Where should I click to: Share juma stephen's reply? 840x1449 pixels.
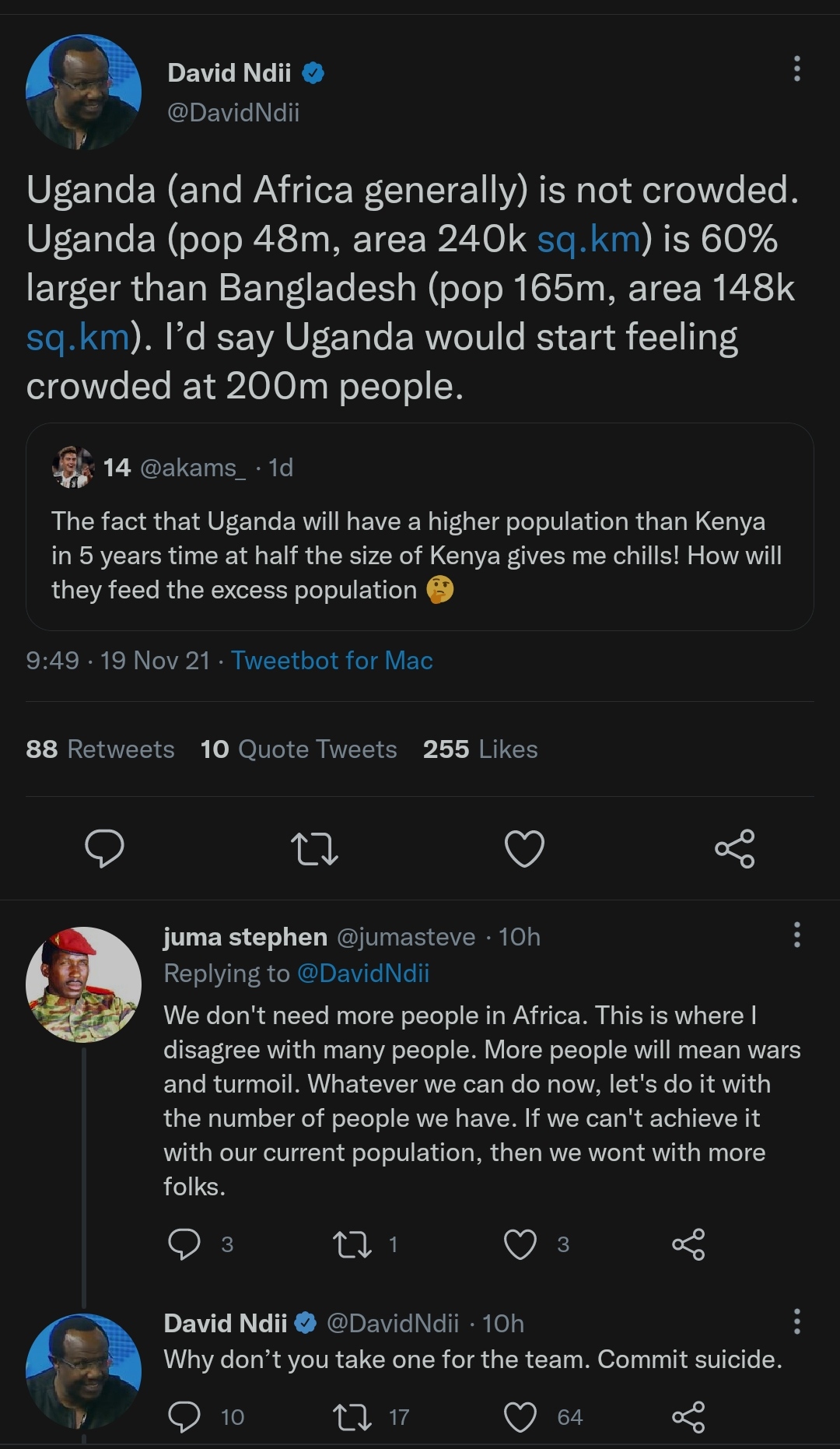click(x=688, y=1244)
